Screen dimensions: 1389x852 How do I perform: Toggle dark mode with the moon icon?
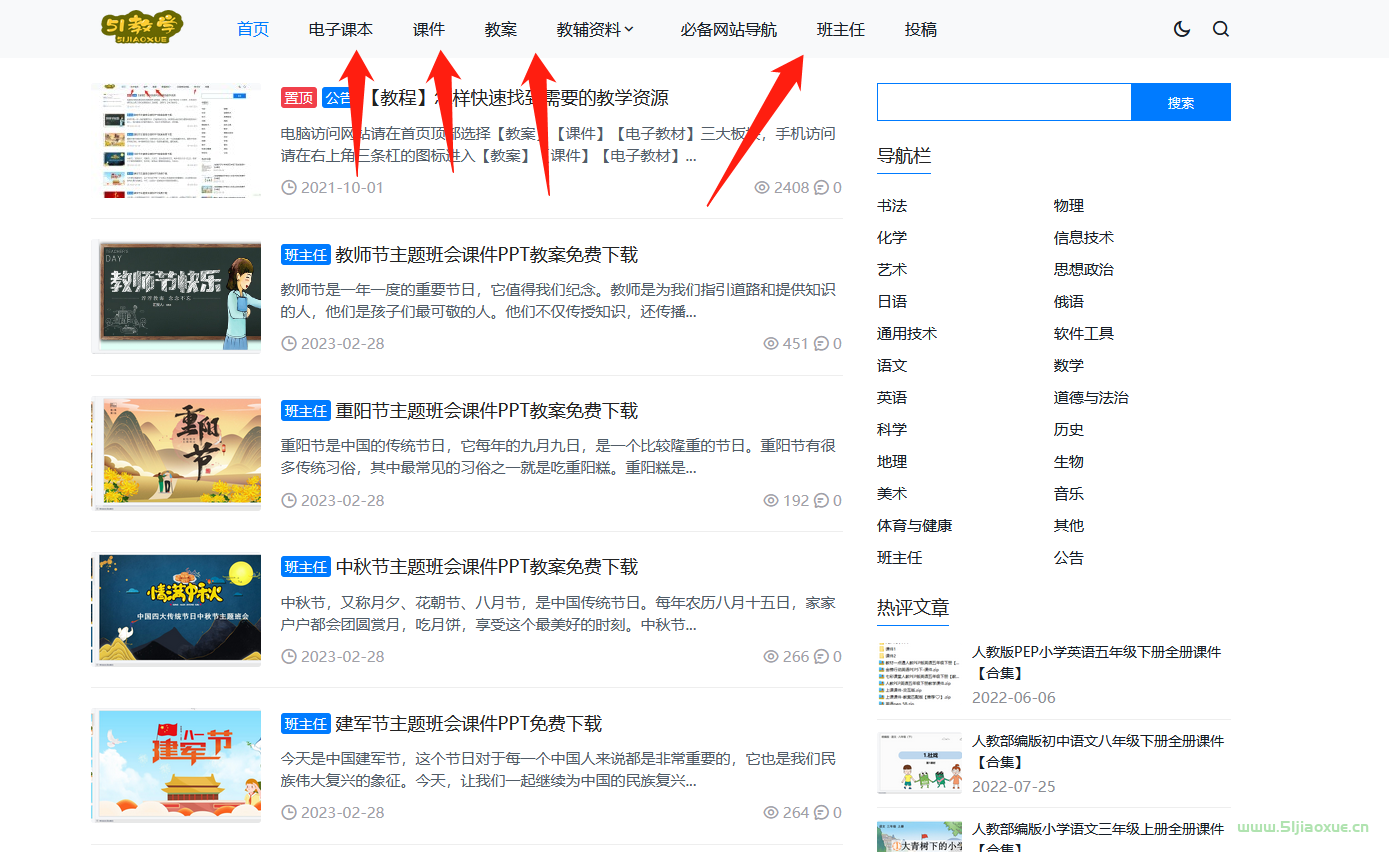(x=1181, y=29)
